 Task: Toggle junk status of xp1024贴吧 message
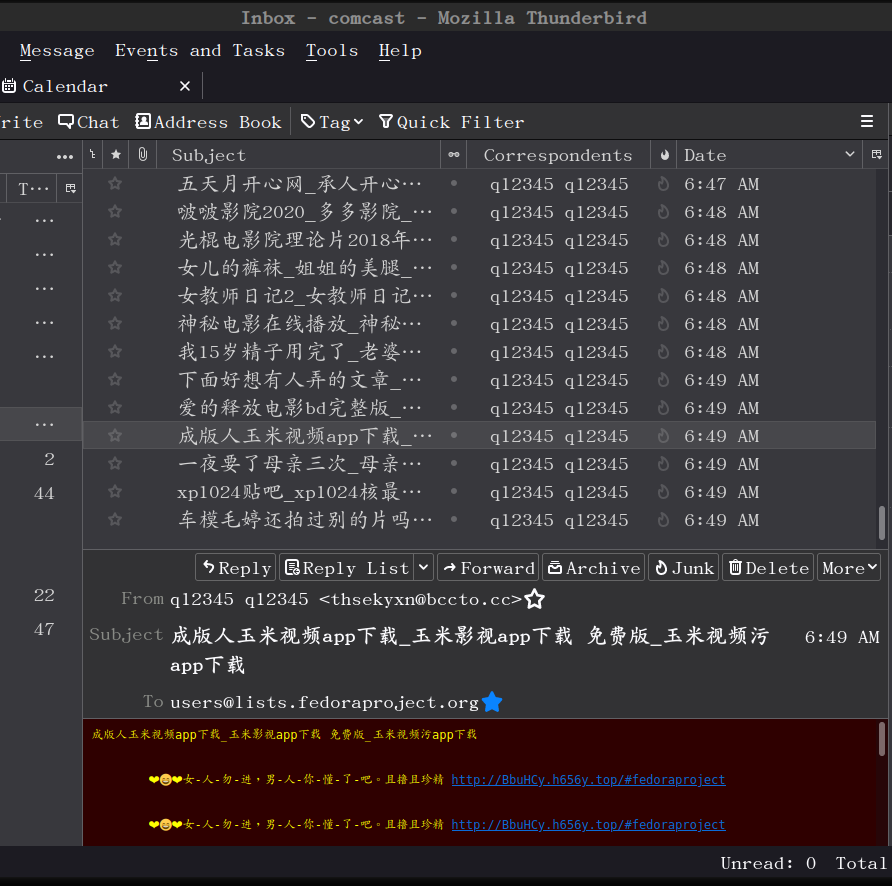[663, 492]
